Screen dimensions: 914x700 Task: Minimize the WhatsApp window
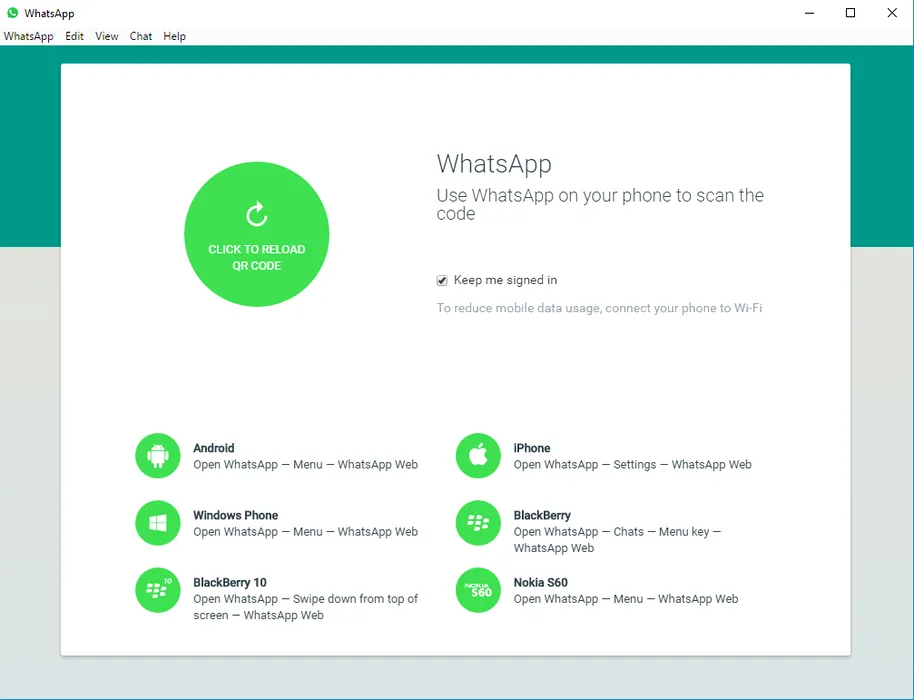point(808,13)
